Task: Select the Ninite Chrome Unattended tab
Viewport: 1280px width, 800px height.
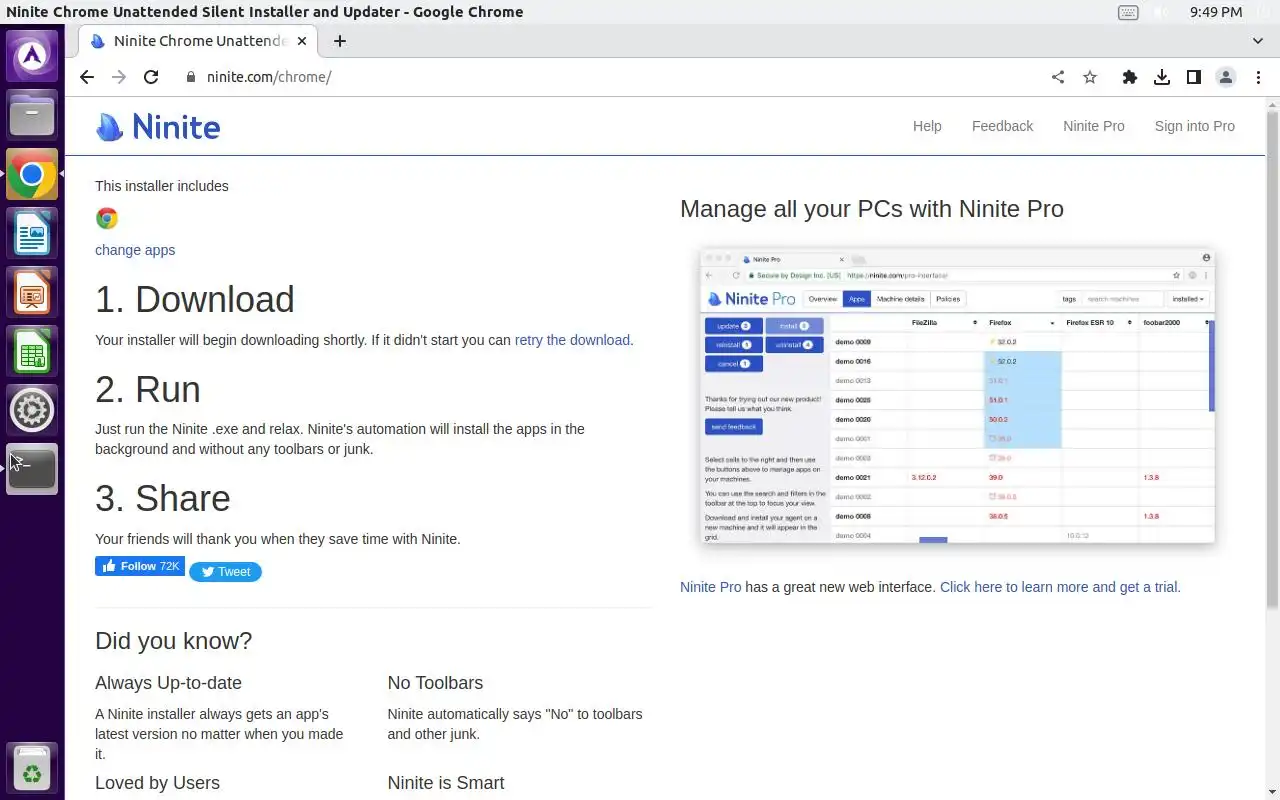Action: tap(200, 41)
